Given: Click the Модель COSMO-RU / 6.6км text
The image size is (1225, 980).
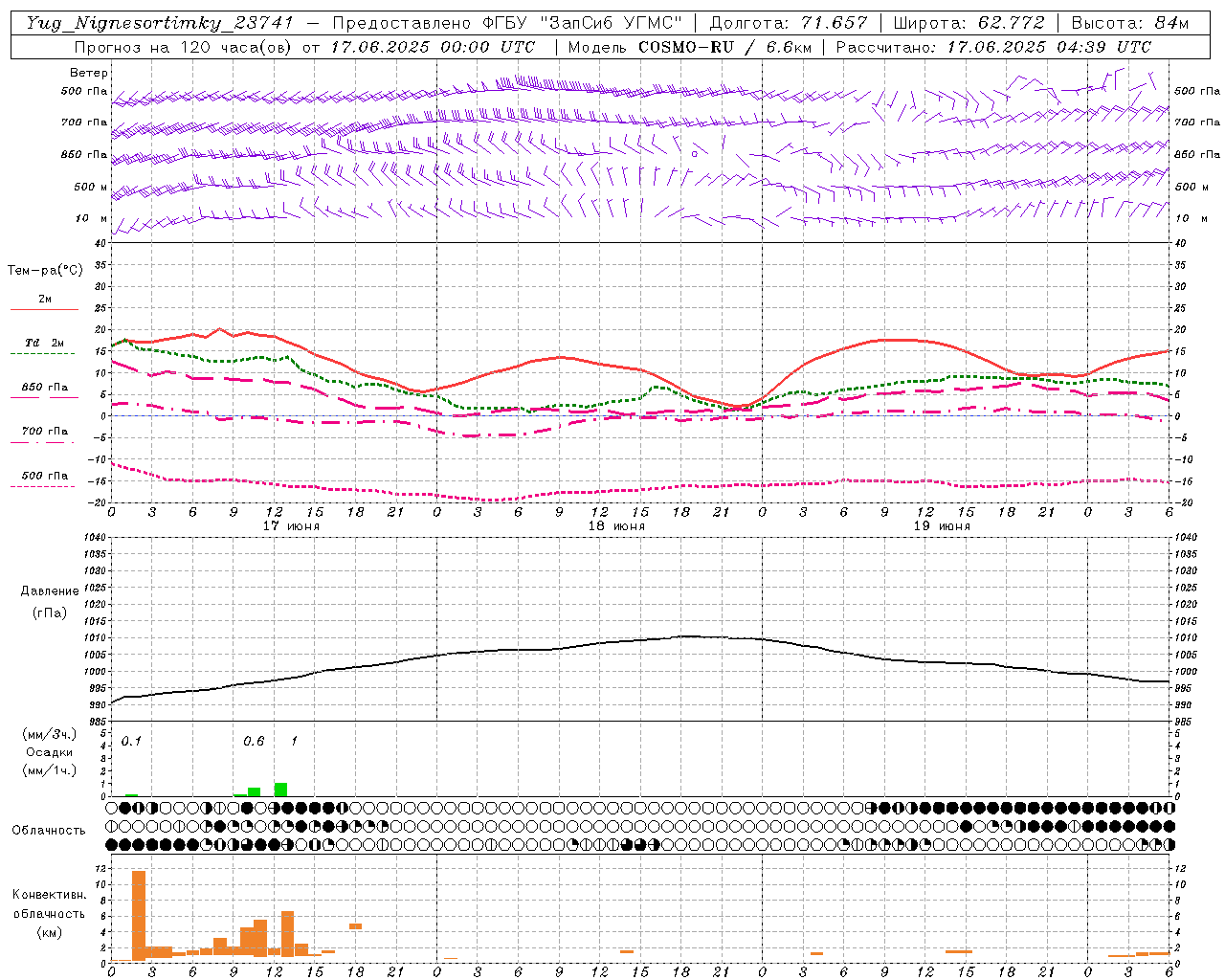Looking at the screenshot, I should [689, 47].
